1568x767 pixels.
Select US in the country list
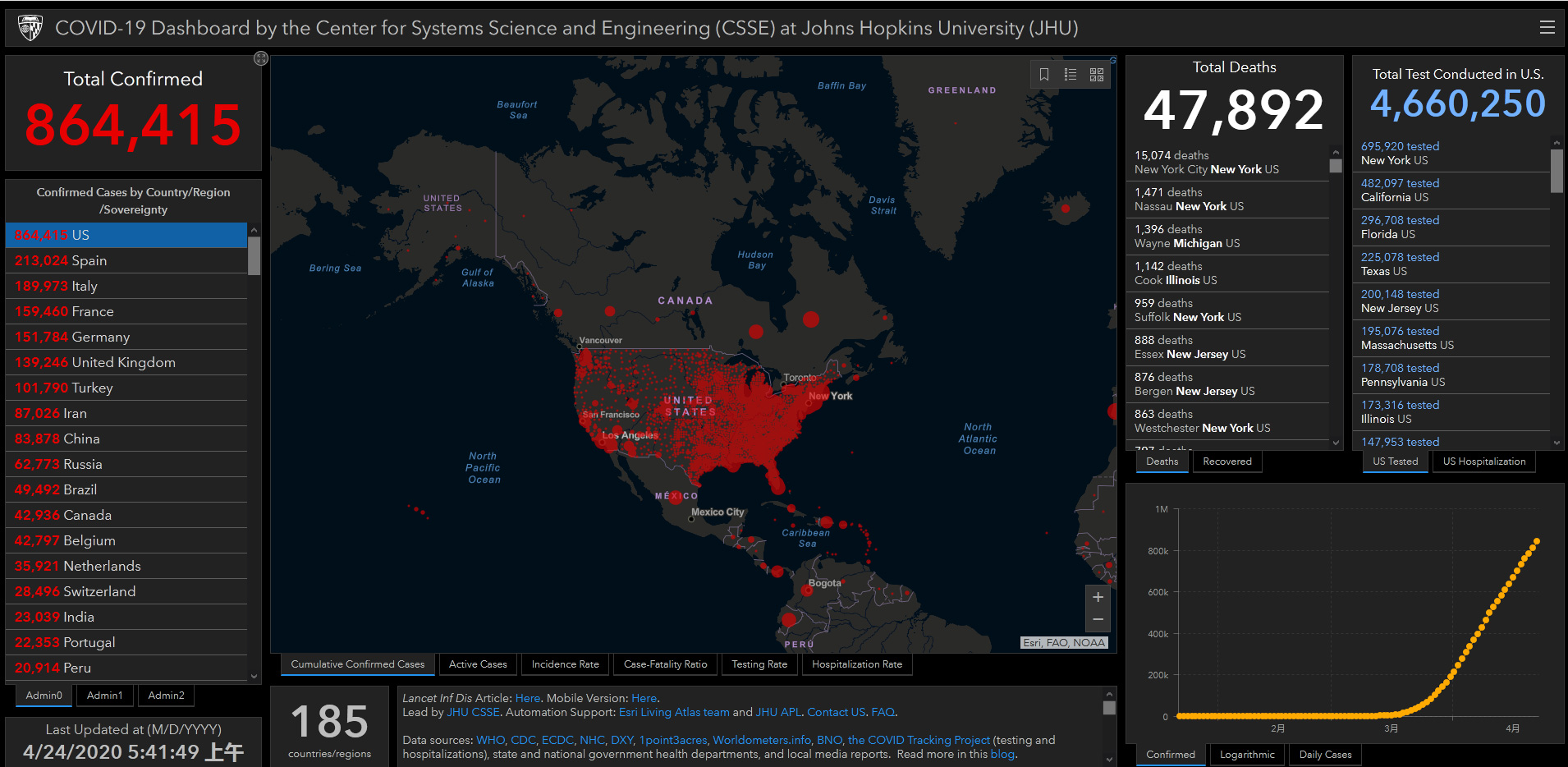(126, 235)
